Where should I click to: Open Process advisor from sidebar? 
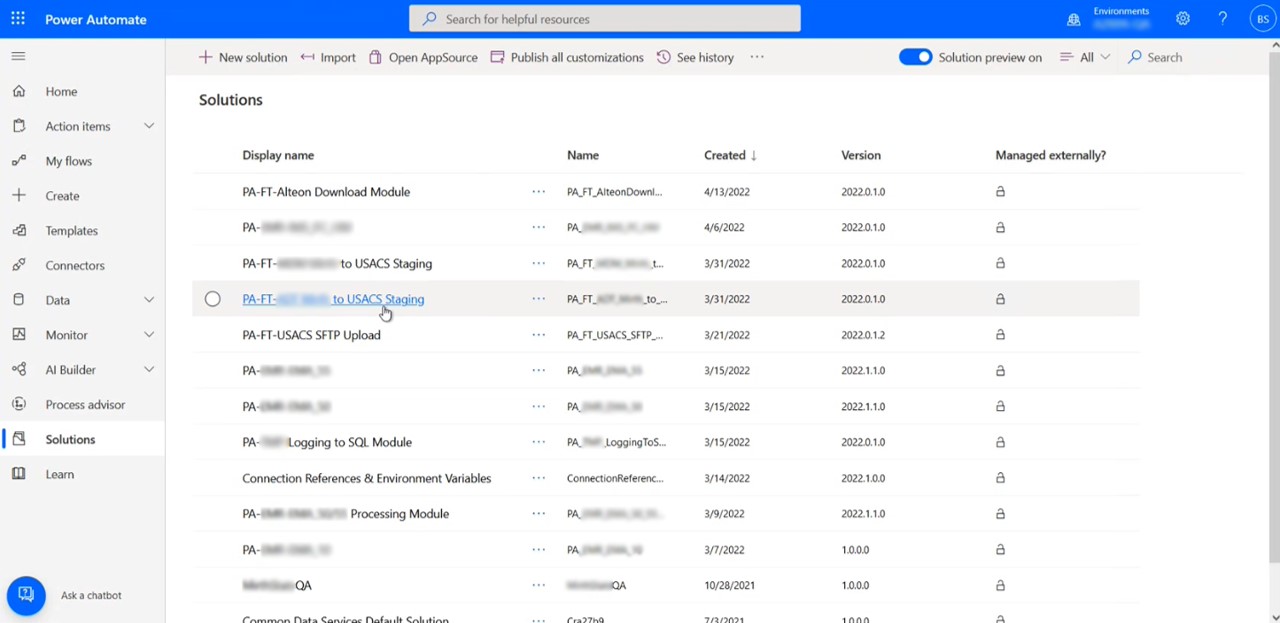(84, 405)
